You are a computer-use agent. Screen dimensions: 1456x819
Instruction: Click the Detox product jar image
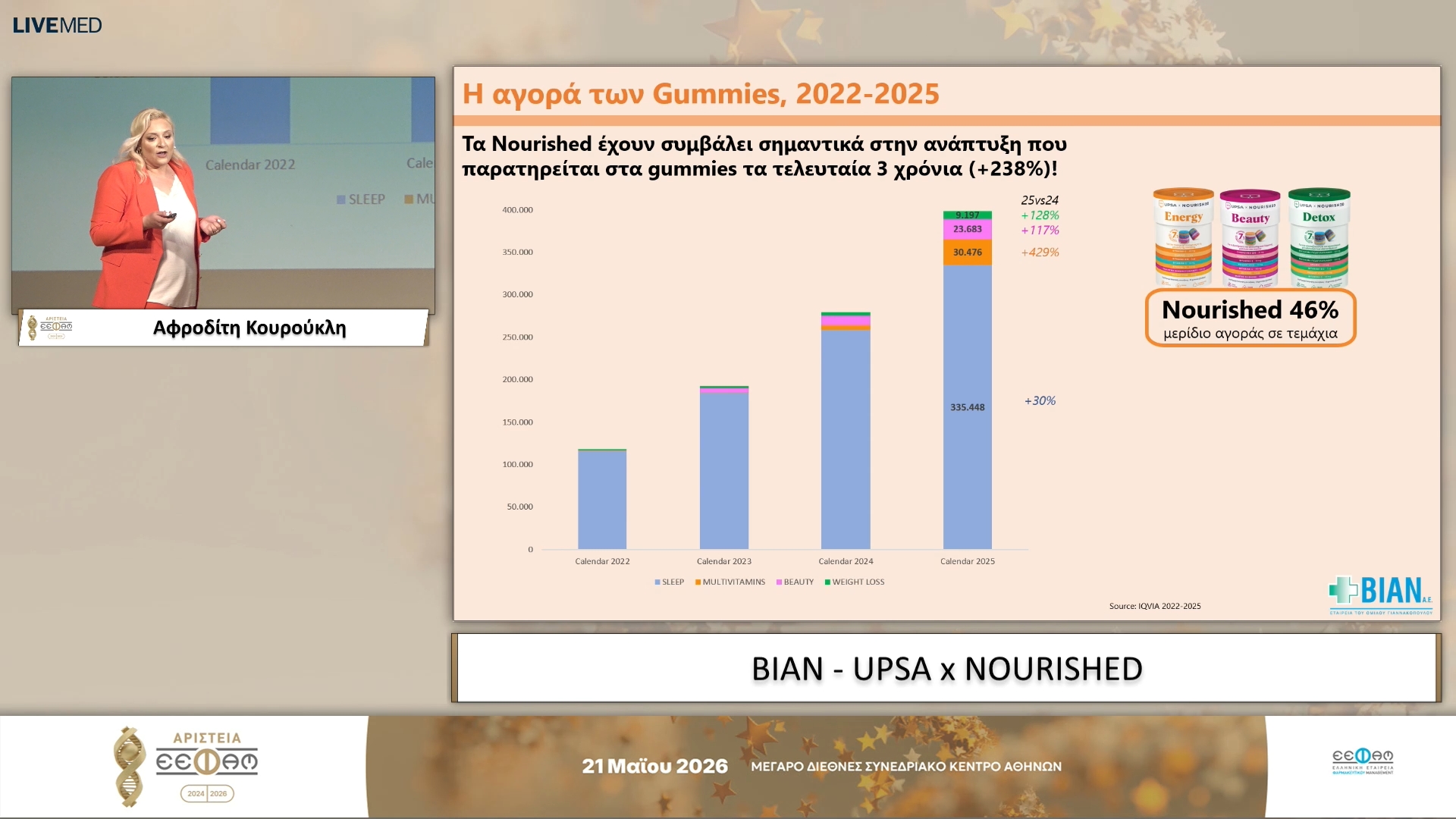(x=1319, y=237)
